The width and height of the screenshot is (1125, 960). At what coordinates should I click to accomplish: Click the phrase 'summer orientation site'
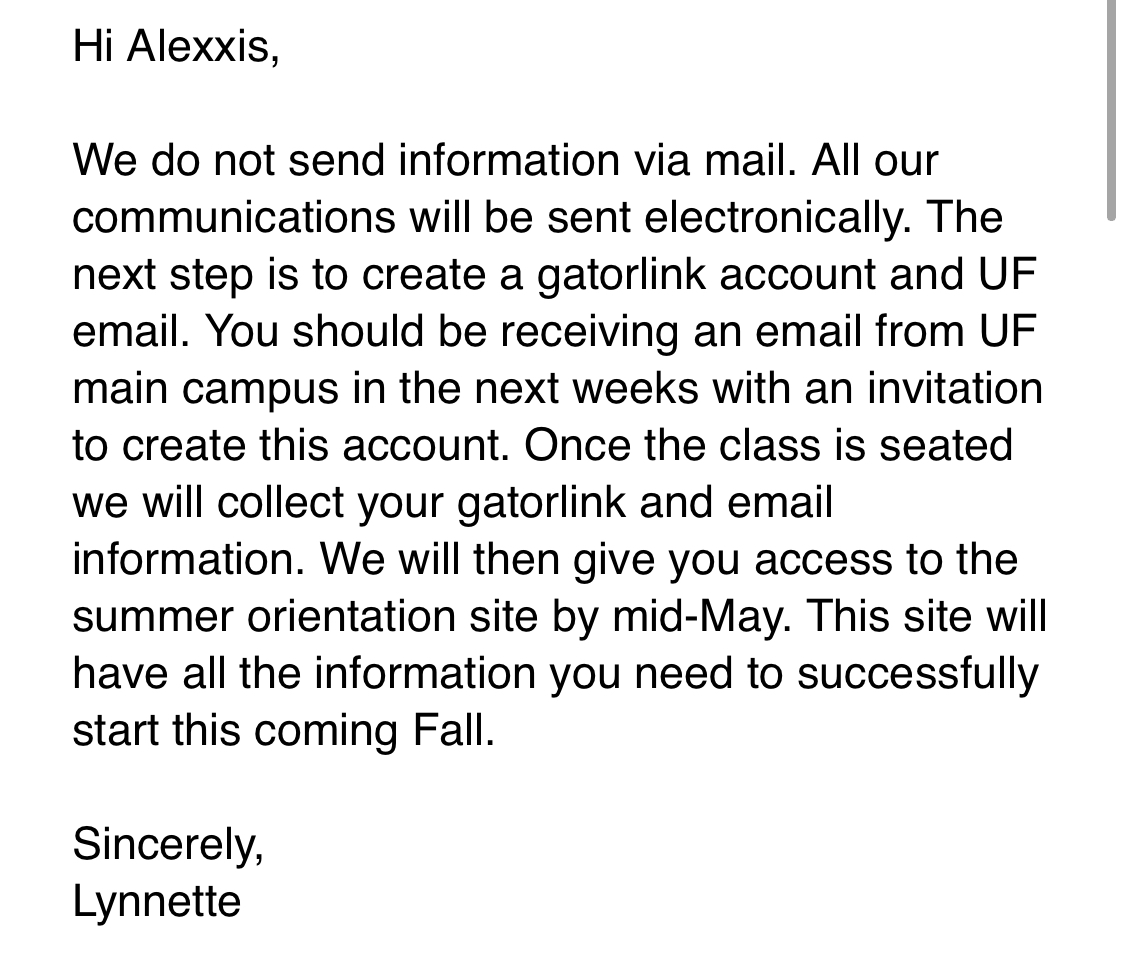point(305,616)
